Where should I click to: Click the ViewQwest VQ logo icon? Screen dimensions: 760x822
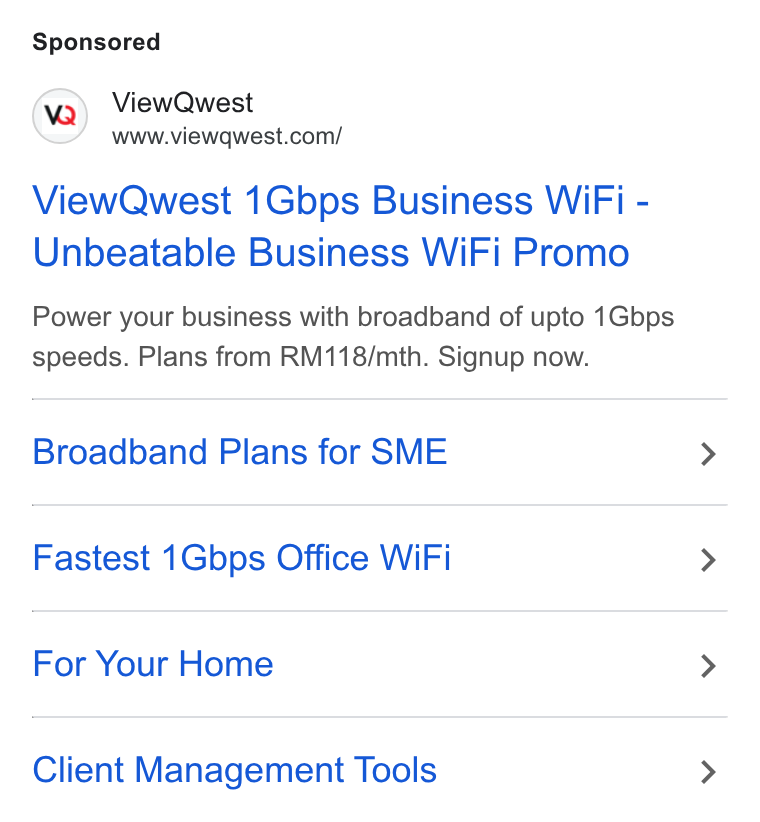pyautogui.click(x=60, y=116)
